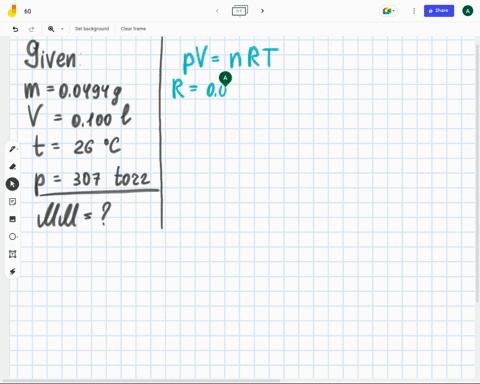
Task: Undo the last action
Action: (x=15, y=29)
